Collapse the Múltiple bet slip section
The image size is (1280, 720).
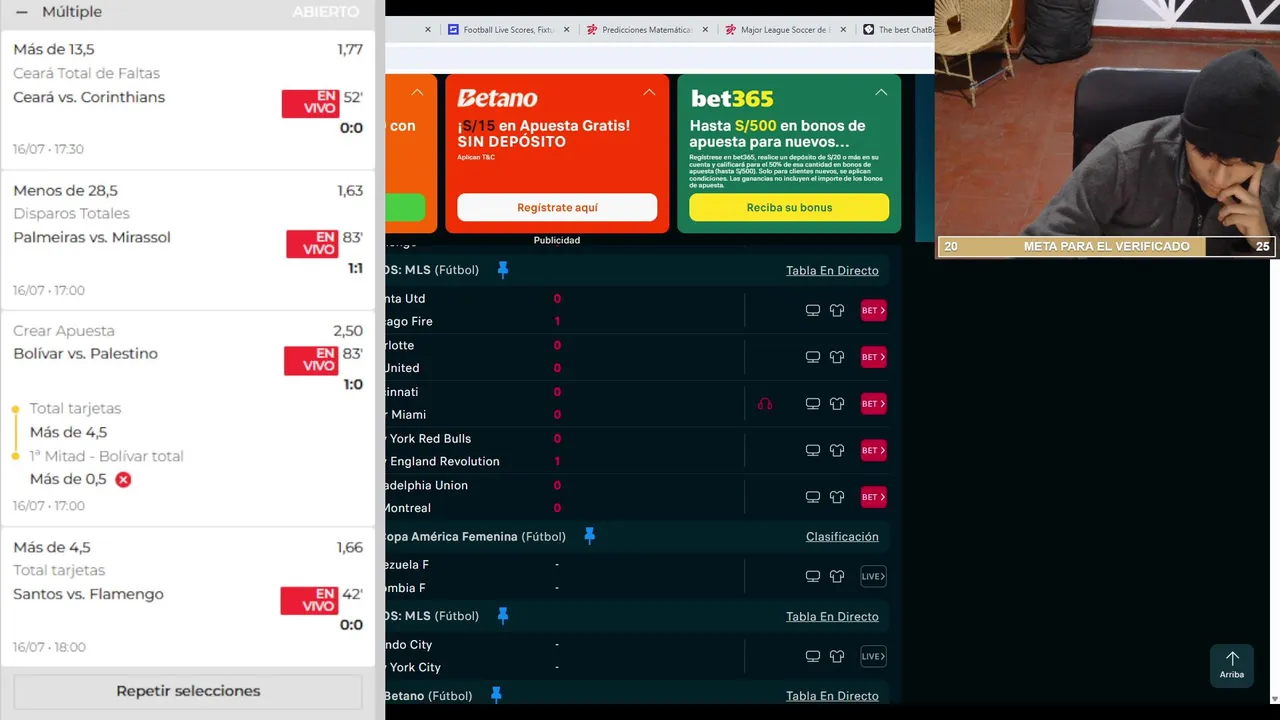[21, 12]
